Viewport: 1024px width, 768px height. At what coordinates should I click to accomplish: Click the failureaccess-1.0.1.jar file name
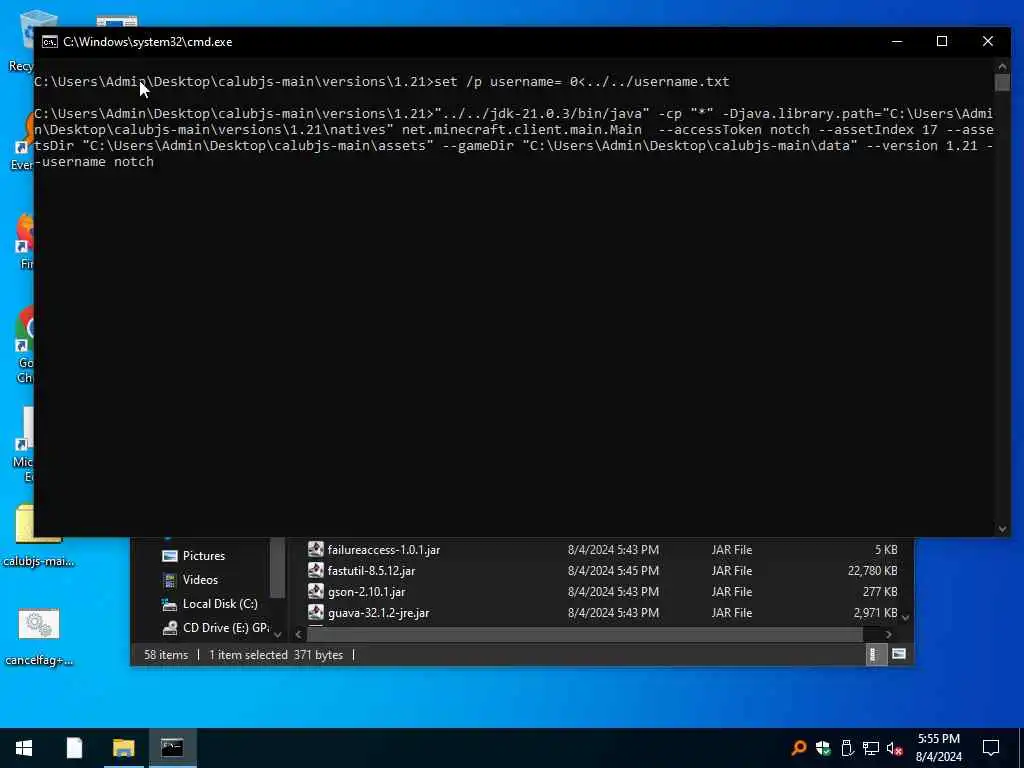coord(384,550)
